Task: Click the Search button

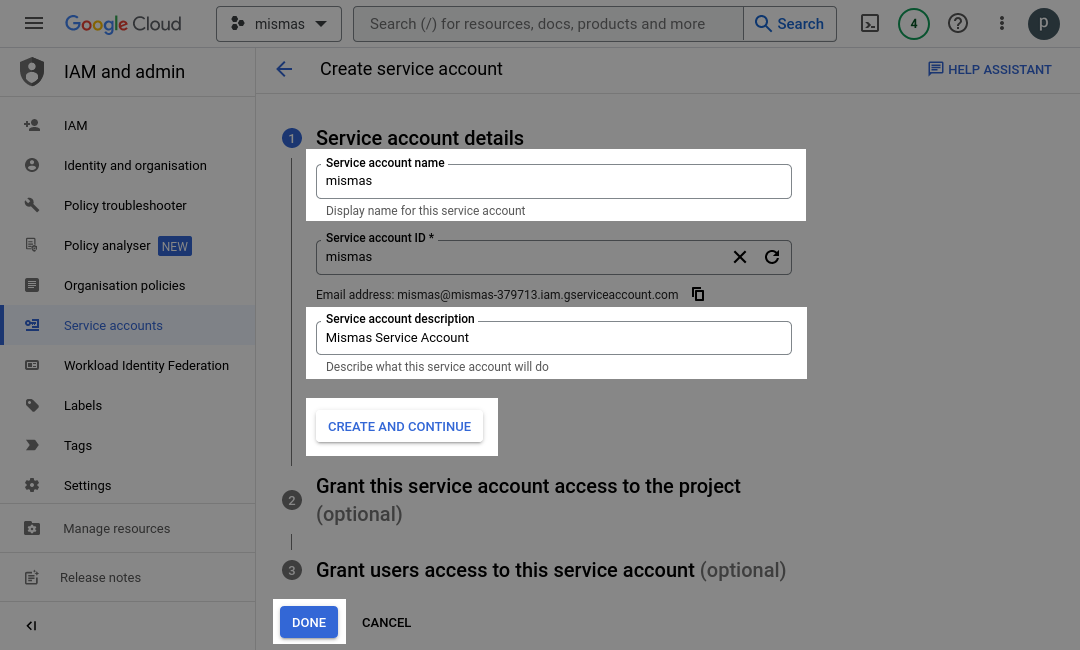Action: [790, 24]
